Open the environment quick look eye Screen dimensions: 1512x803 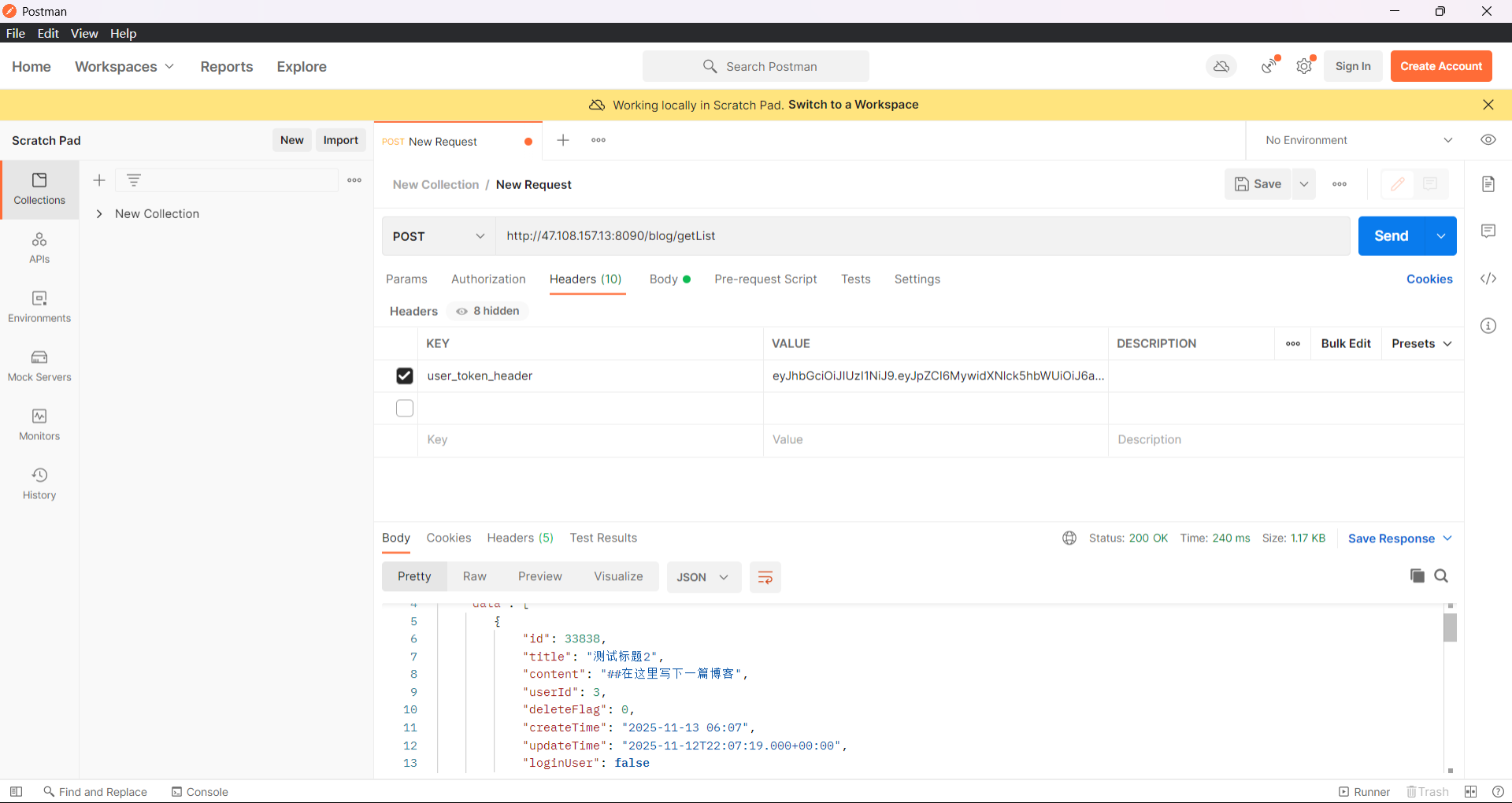[1488, 140]
